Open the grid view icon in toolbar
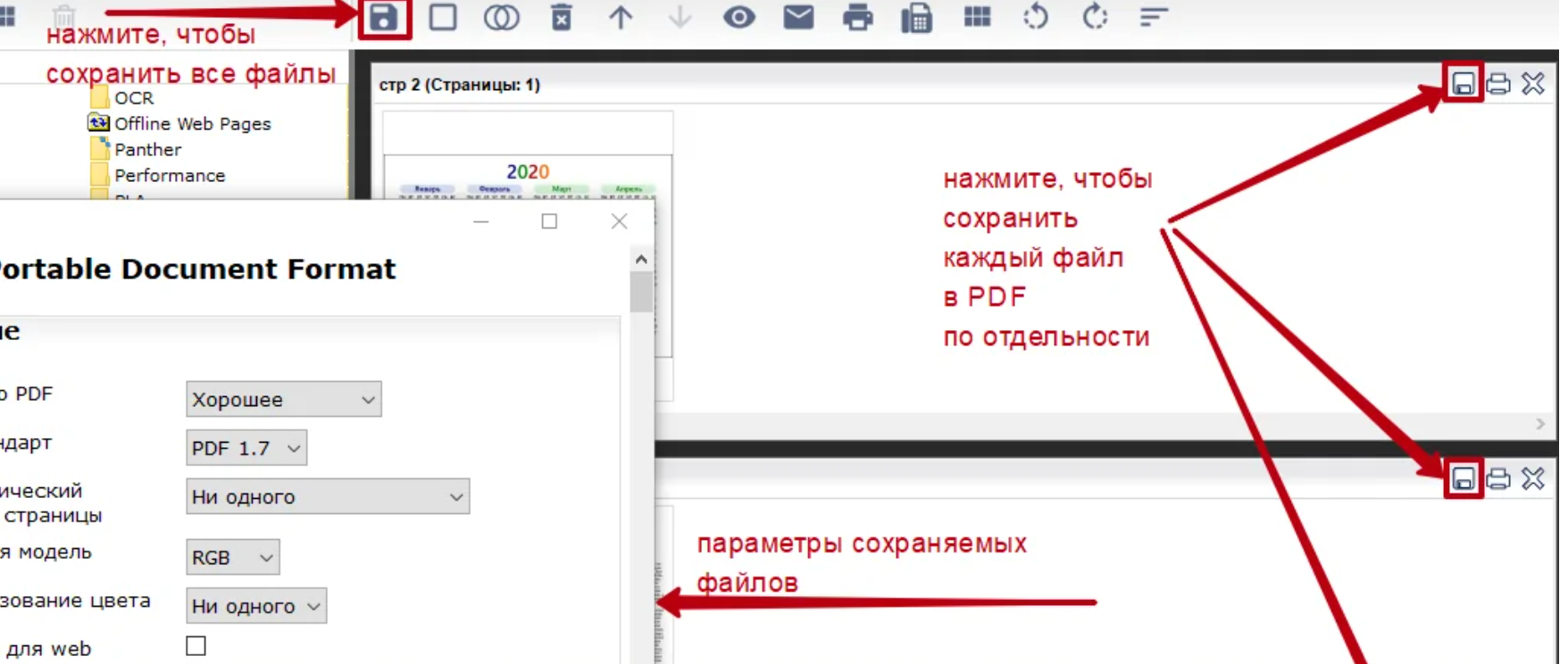1568x664 pixels. click(x=977, y=18)
